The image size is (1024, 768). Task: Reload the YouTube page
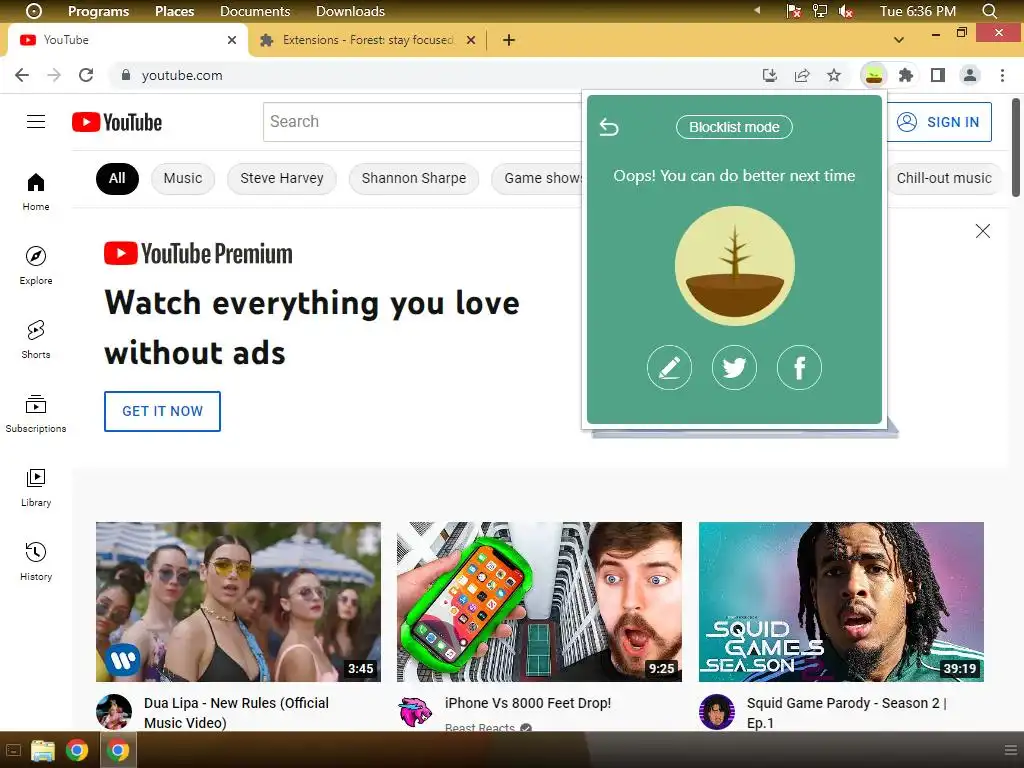(x=86, y=75)
